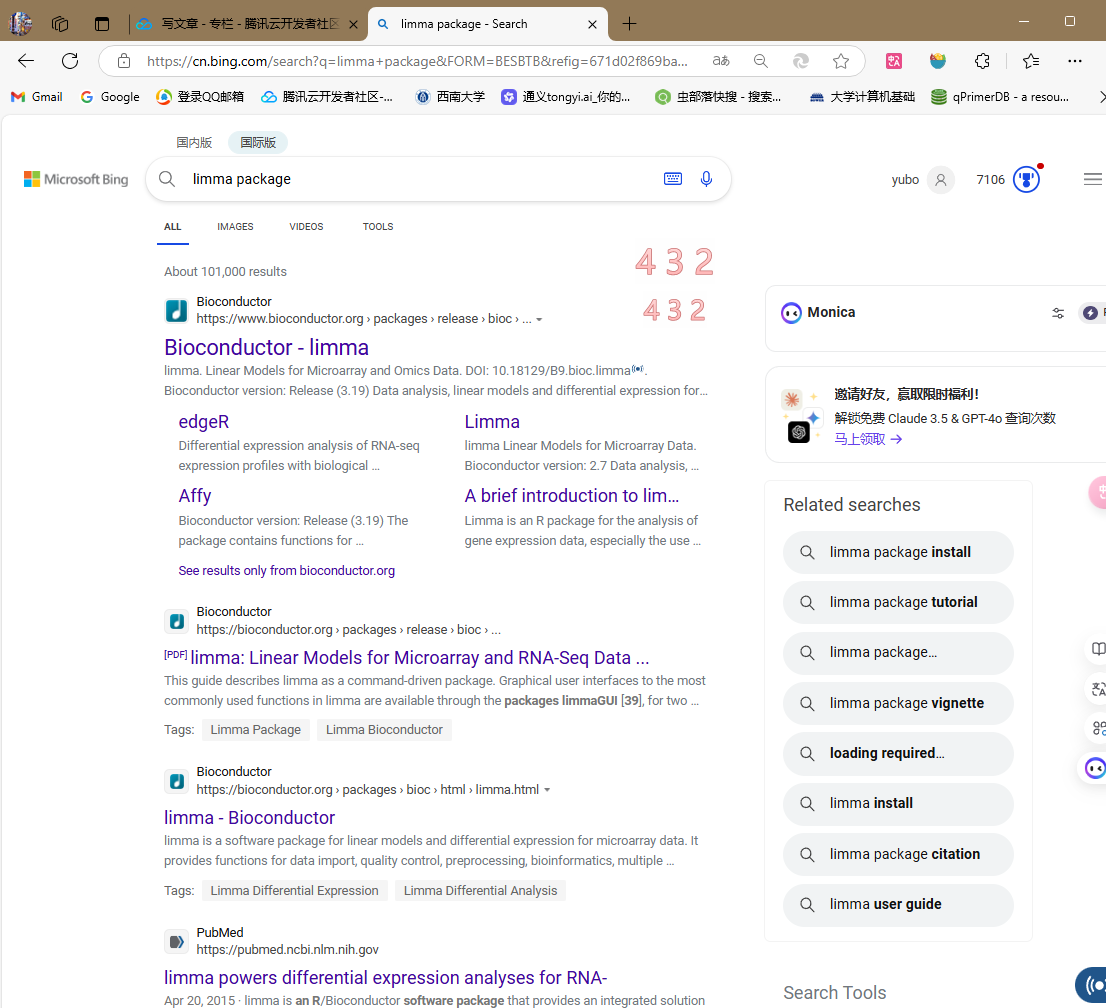Image resolution: width=1106 pixels, height=1008 pixels.
Task: Search limma package tutorial suggestion
Action: tap(898, 602)
